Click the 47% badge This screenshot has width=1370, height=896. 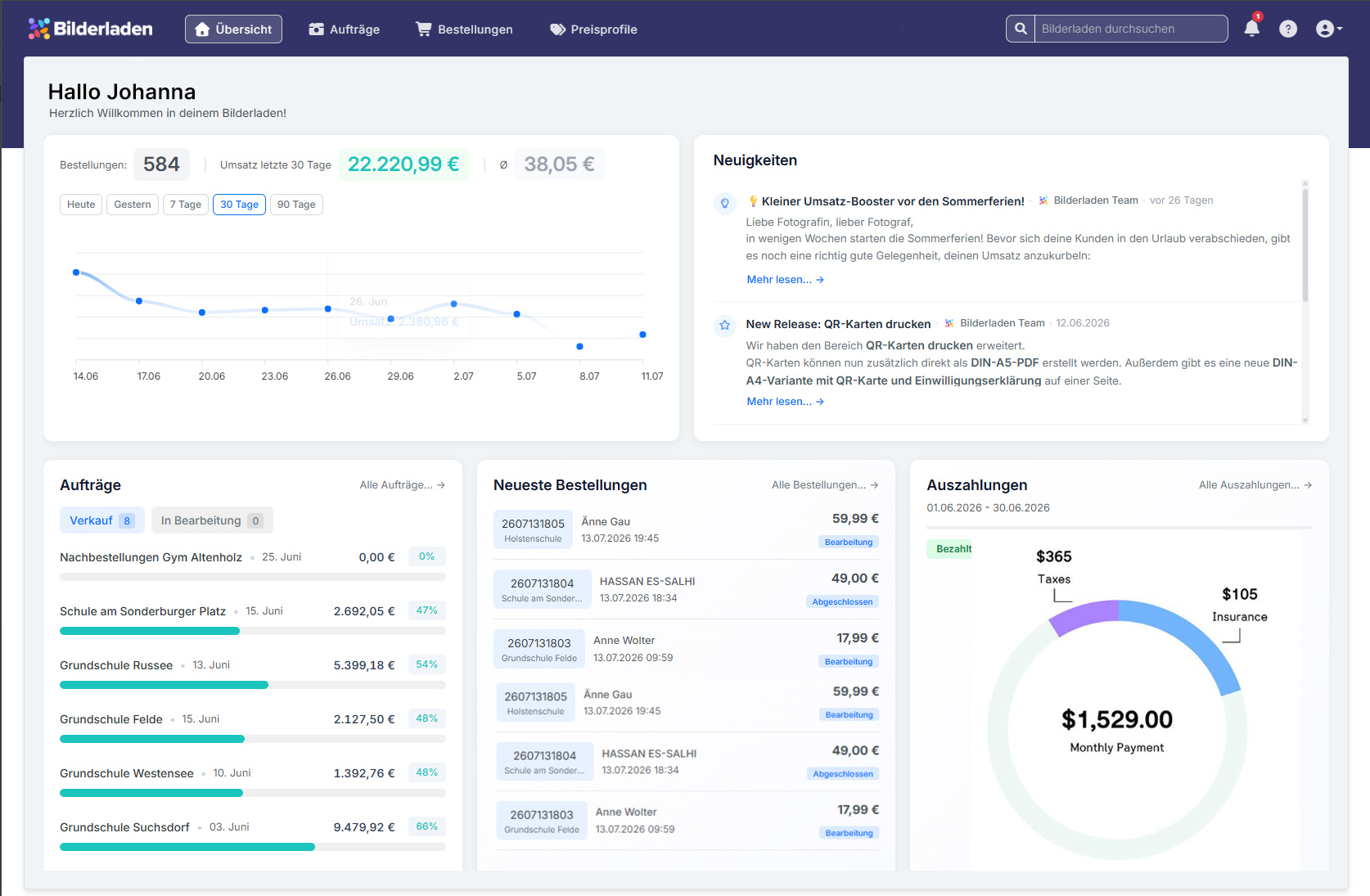pos(426,610)
